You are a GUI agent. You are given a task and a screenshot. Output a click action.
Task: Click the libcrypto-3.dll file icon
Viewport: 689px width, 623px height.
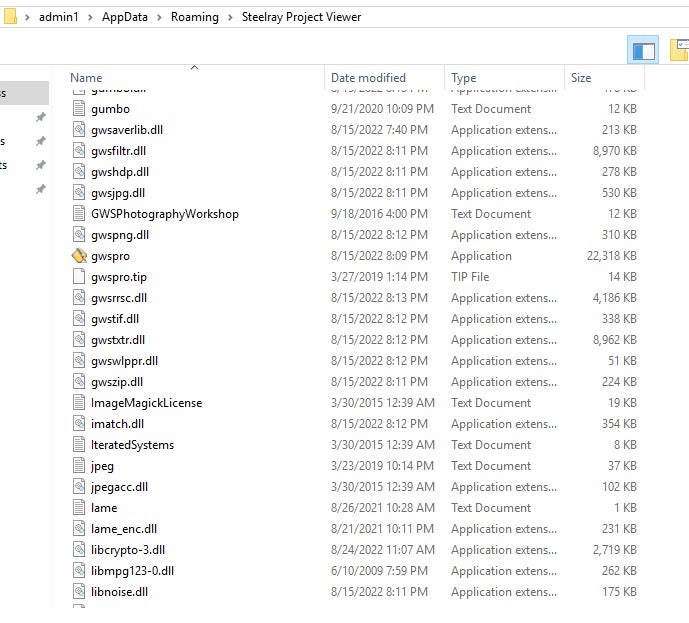[80, 550]
